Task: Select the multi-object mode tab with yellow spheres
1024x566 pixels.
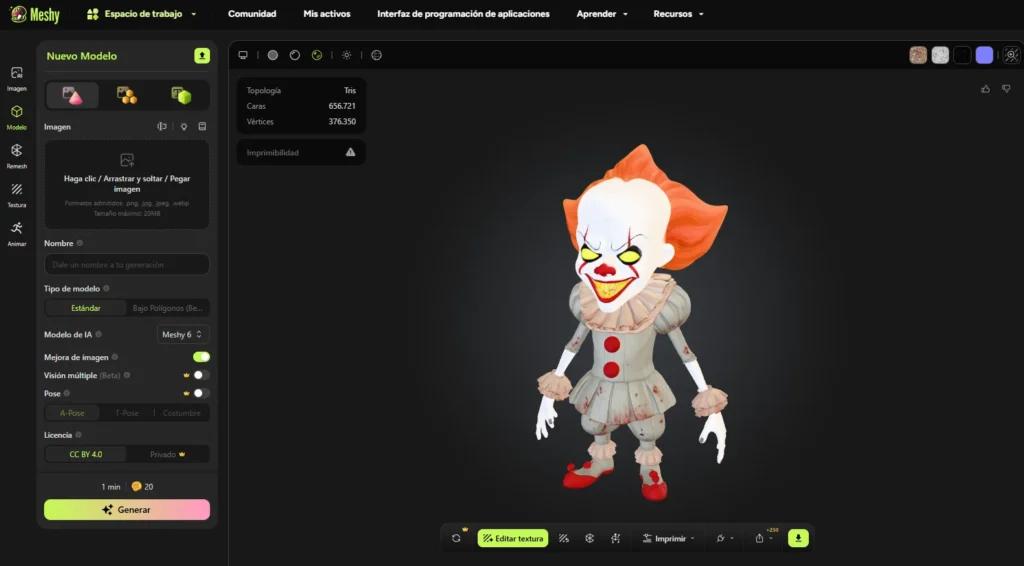Action: 127,95
